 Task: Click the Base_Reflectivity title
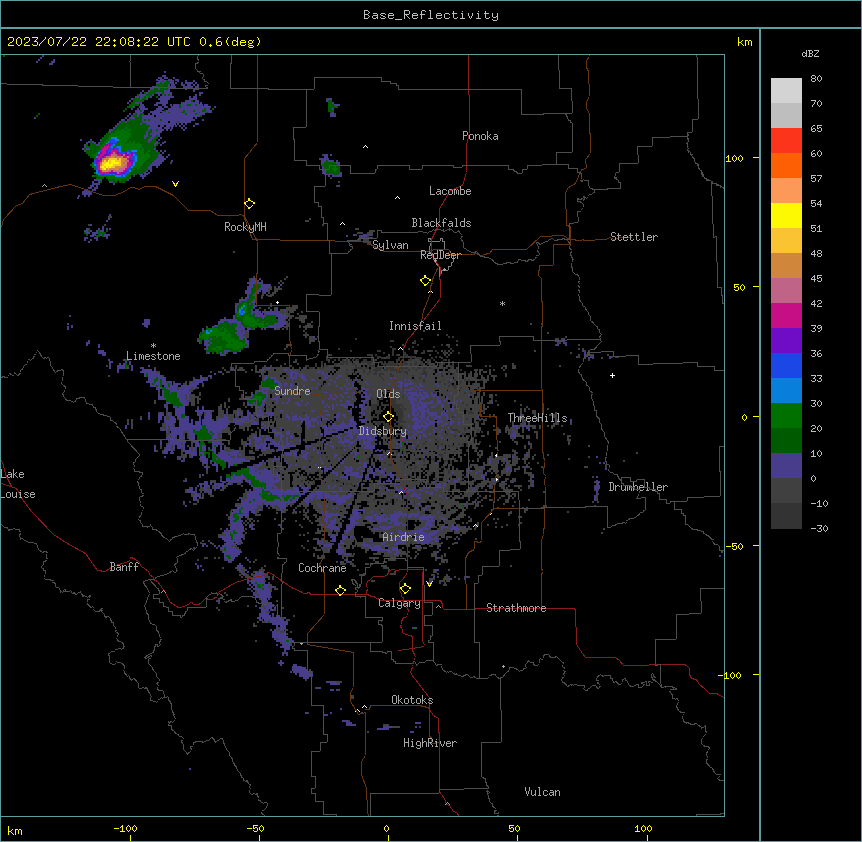click(431, 15)
